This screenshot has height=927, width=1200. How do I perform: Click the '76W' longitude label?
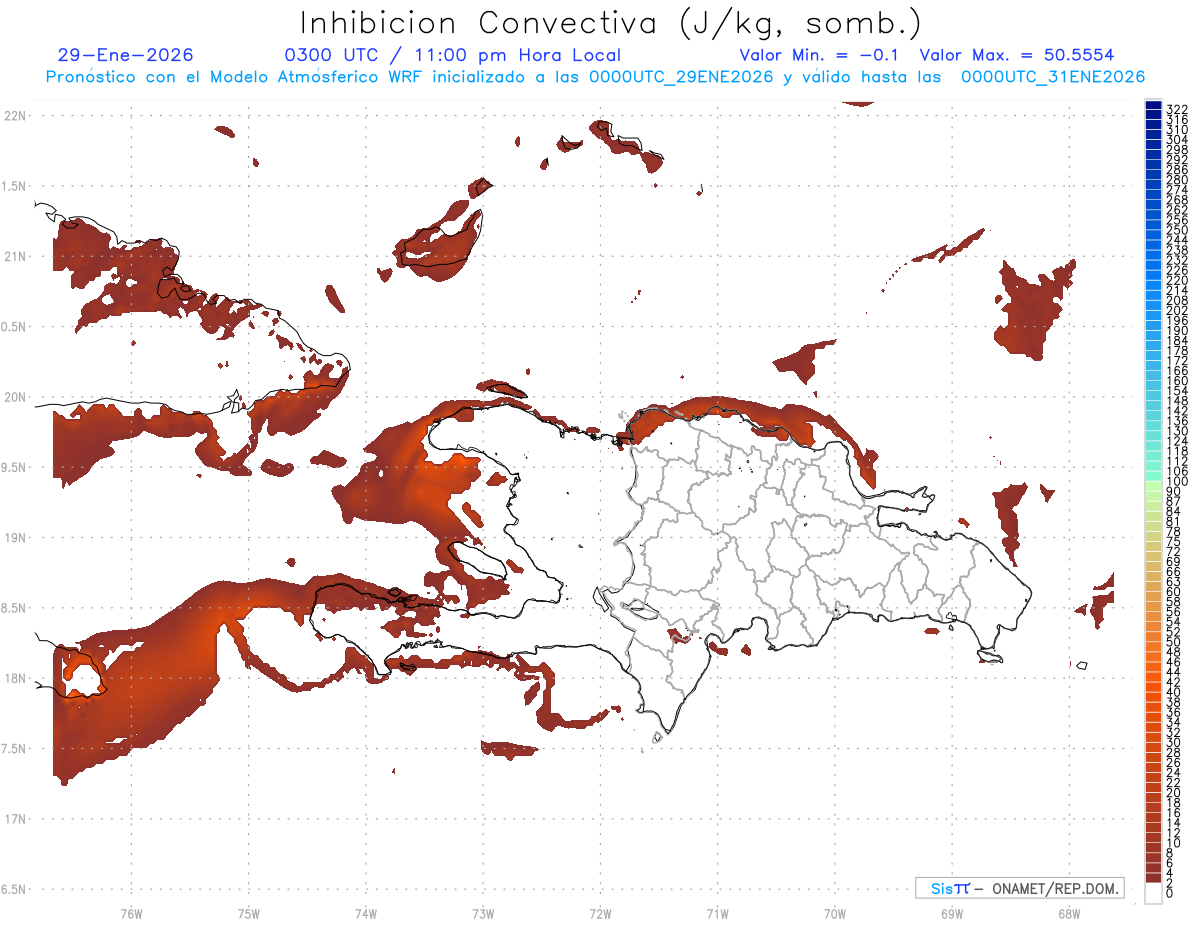click(131, 913)
